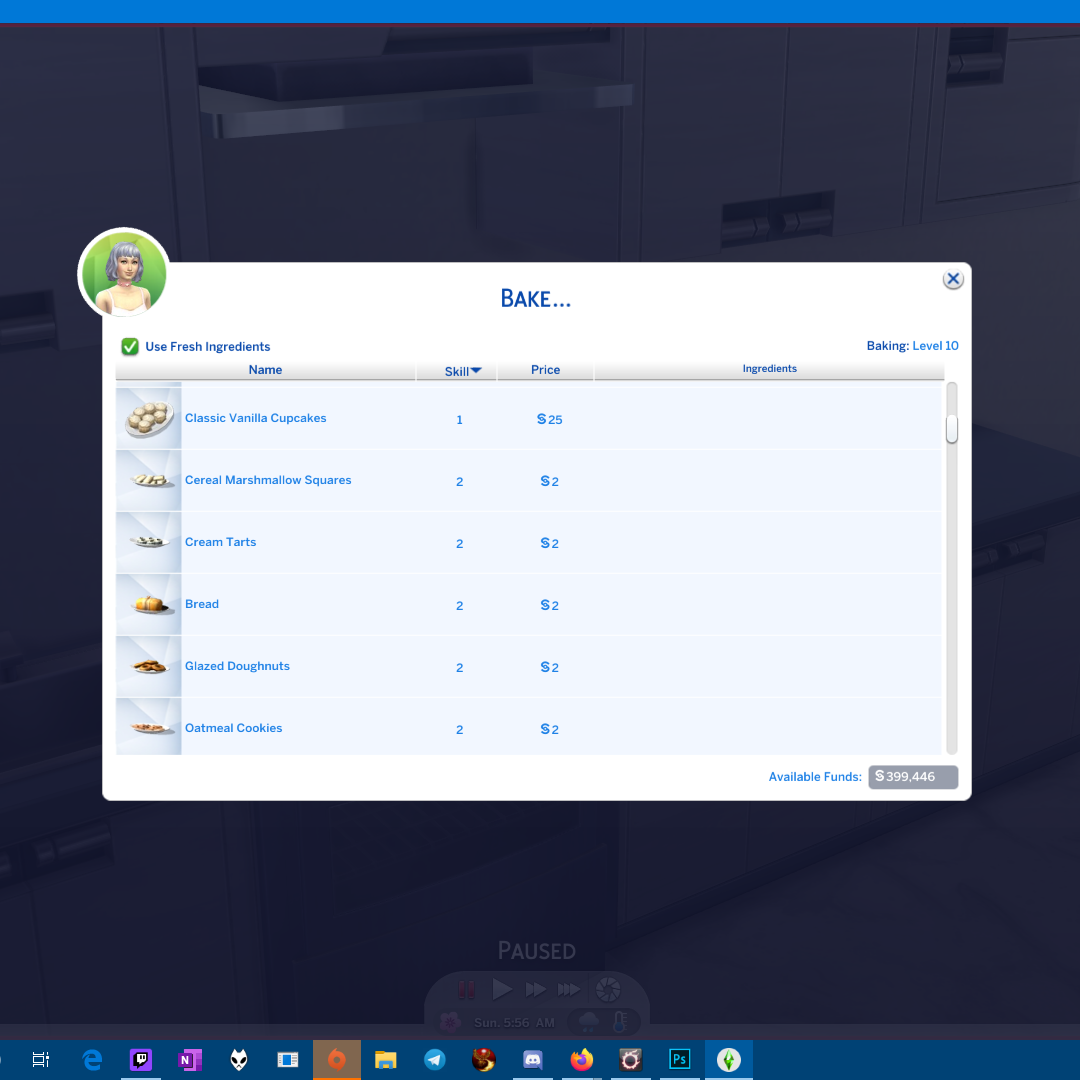Click the rain cloud weather icon
The height and width of the screenshot is (1080, 1080).
589,1021
